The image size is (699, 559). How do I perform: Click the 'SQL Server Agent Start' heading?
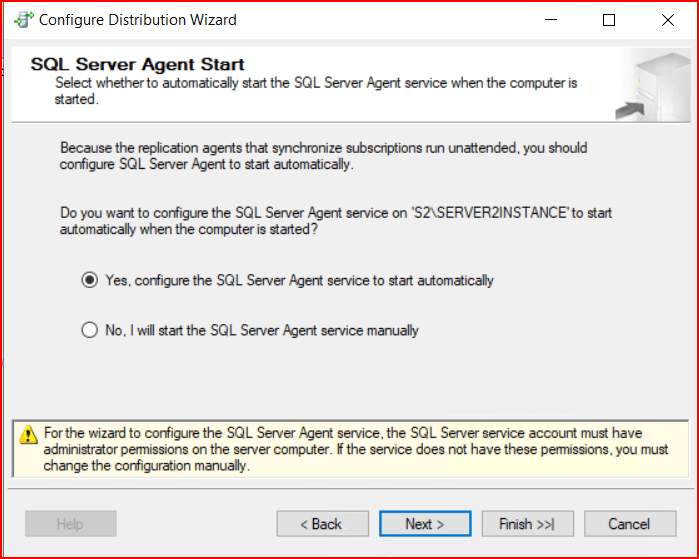point(137,64)
